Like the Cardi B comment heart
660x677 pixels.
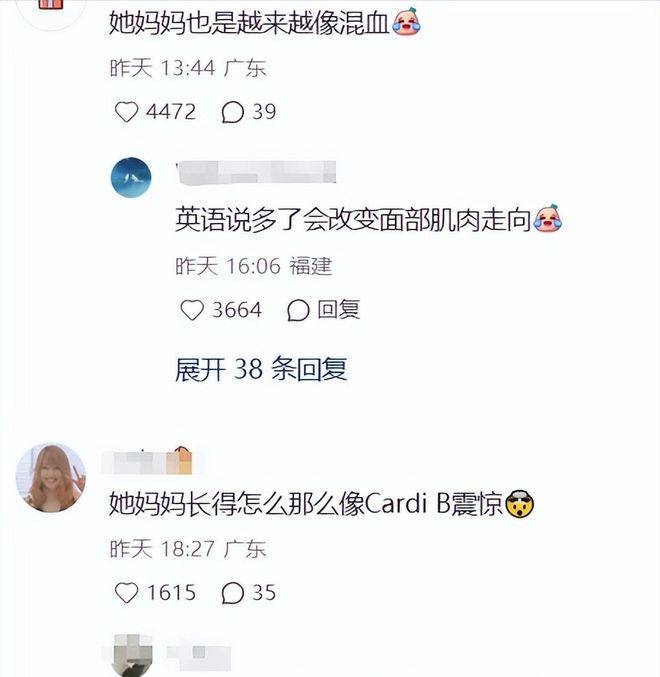pyautogui.click(x=126, y=593)
